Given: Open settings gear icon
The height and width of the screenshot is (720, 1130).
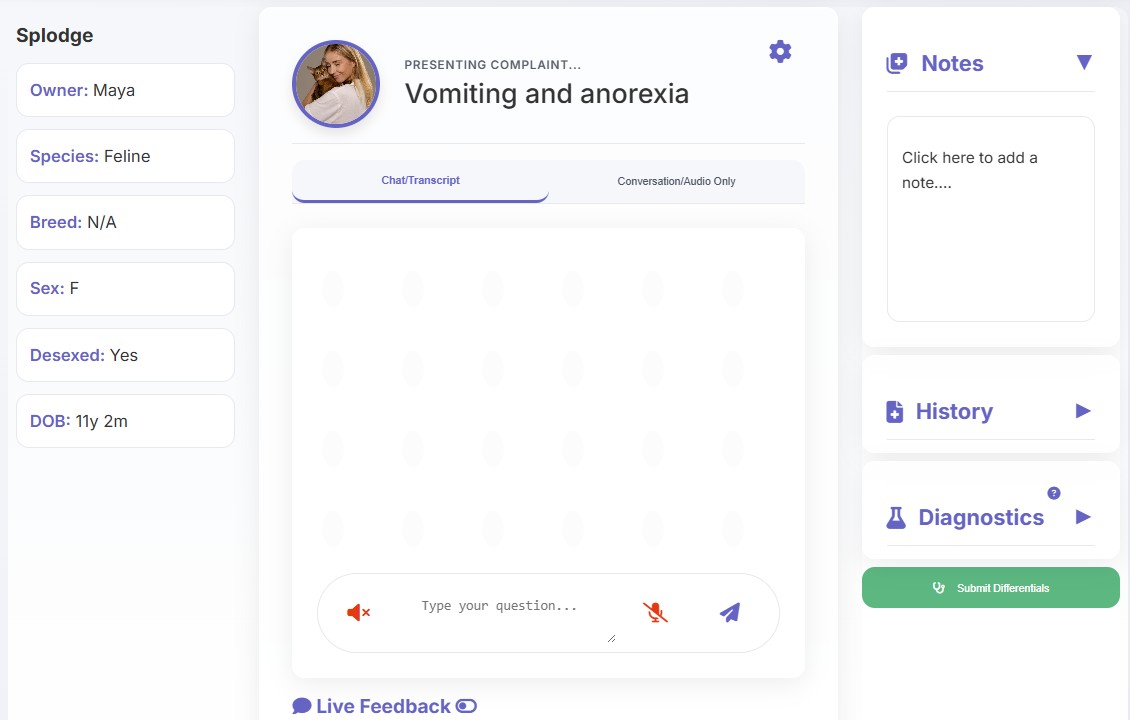Looking at the screenshot, I should (780, 52).
